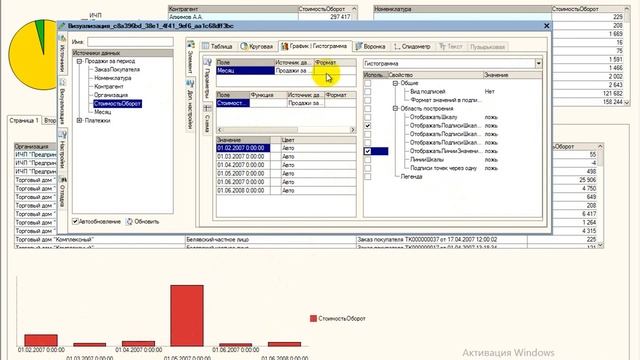Screen dimensions: 640x360
Task: Toggle checkbox for Подписи точек через одну
Action: point(368,168)
